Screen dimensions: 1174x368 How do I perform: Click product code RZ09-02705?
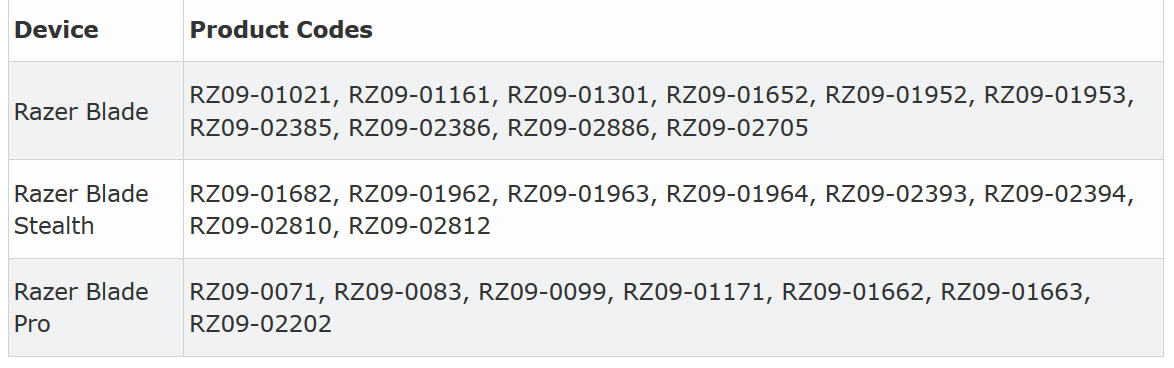point(737,128)
